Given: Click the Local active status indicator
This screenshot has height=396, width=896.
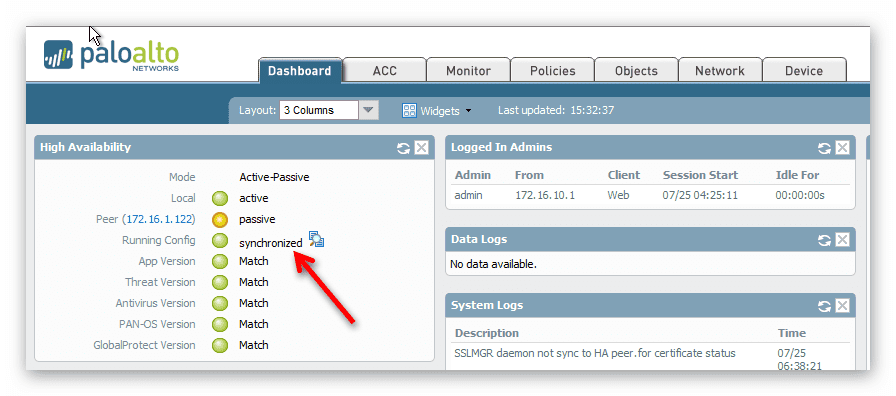Looking at the screenshot, I should 219,199.
